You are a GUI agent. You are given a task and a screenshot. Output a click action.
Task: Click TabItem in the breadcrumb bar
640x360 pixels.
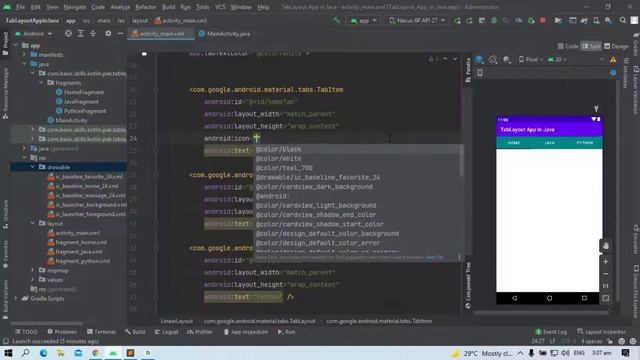pos(379,321)
